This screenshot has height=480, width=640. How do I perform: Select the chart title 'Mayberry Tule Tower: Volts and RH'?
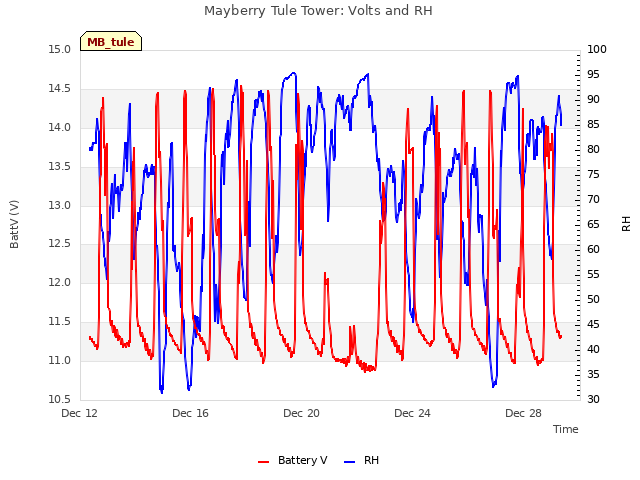(318, 10)
